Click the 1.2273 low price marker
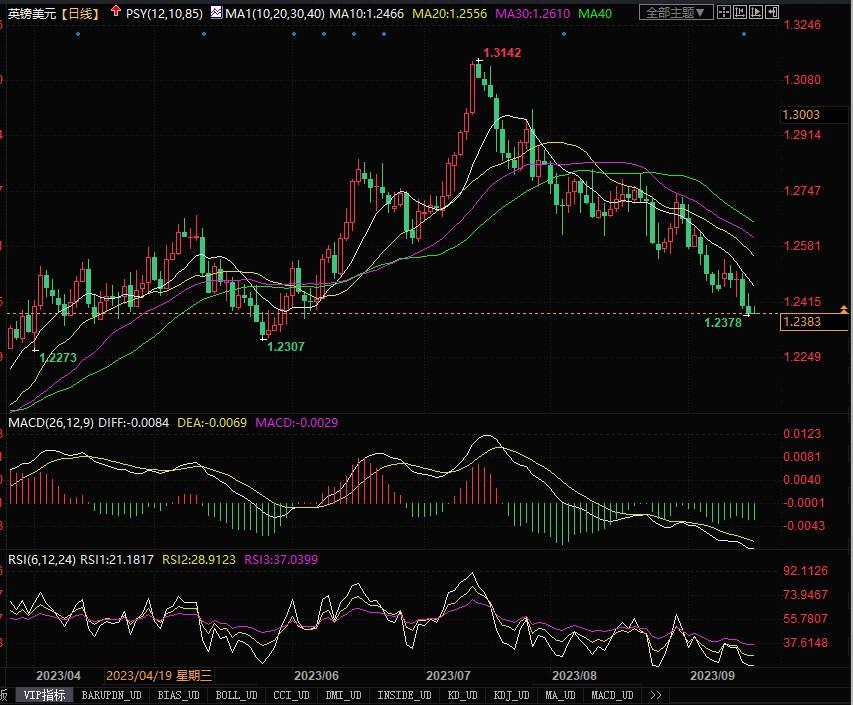The width and height of the screenshot is (853, 705). [58, 357]
